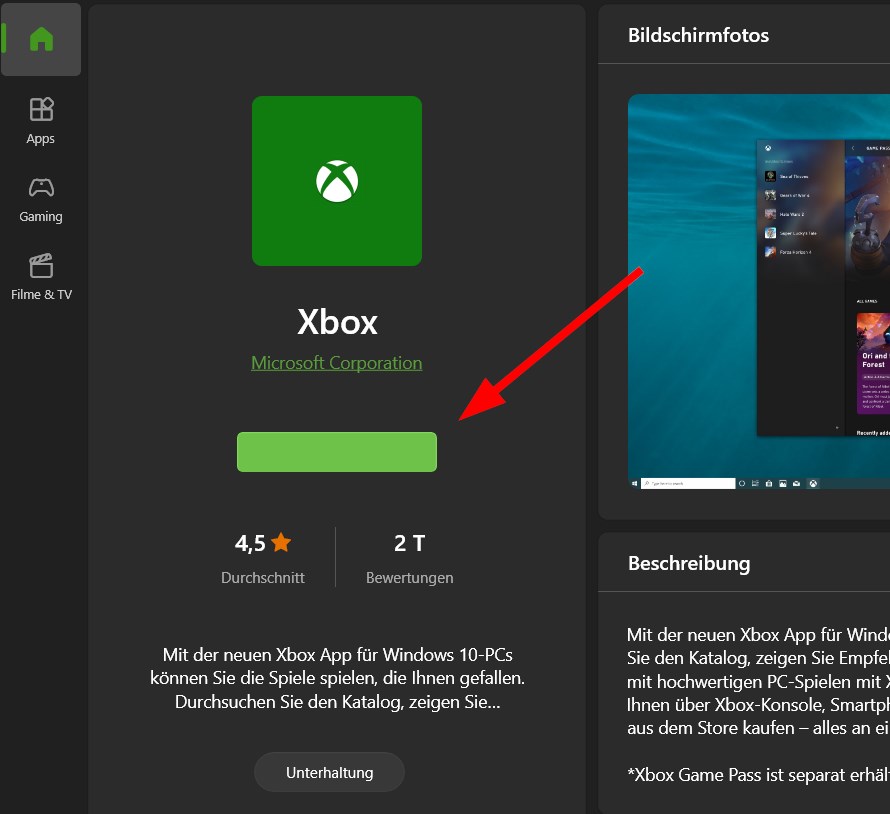The width and height of the screenshot is (890, 814).
Task: Go to the Home tab in sidebar
Action: tap(41, 39)
